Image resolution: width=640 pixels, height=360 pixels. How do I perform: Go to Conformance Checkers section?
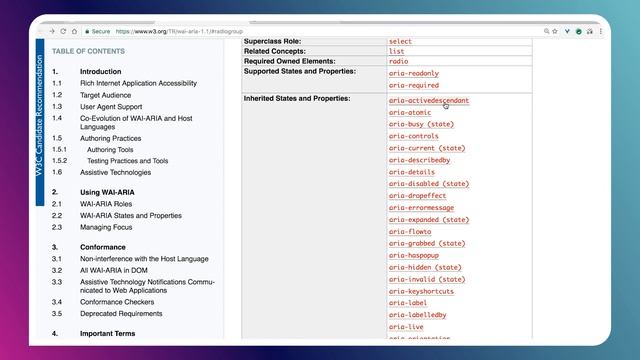click(117, 302)
